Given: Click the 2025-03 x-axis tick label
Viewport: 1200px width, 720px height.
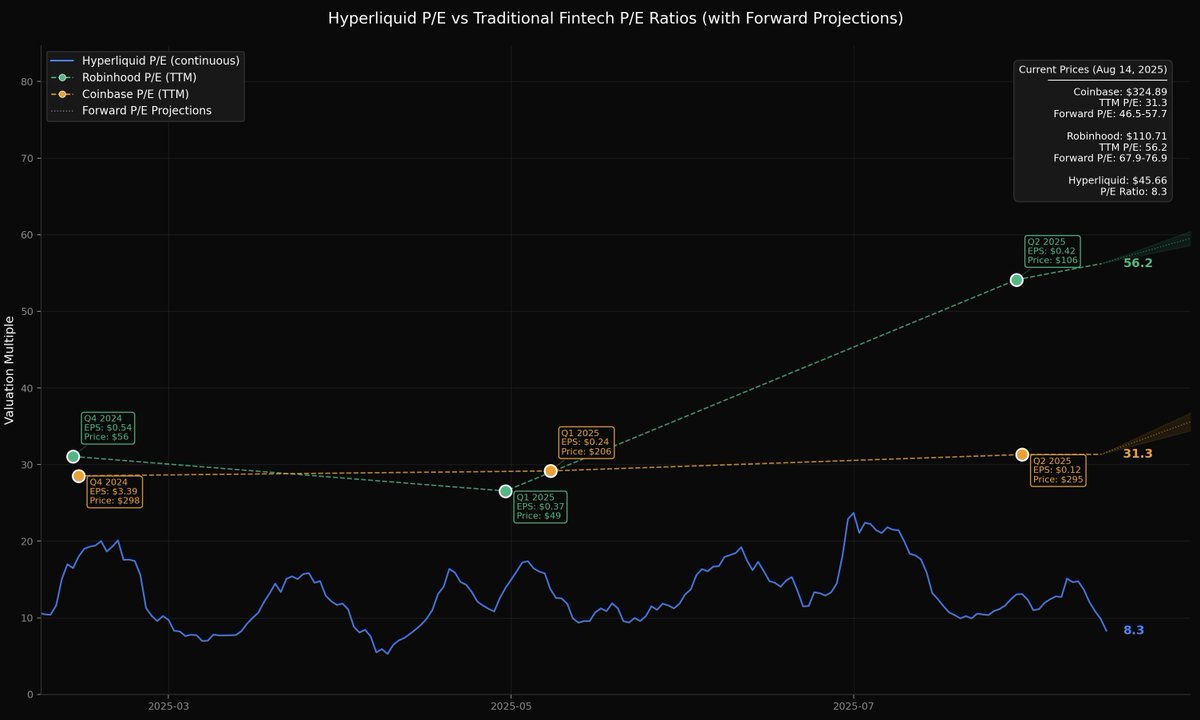Looking at the screenshot, I should click(x=168, y=707).
